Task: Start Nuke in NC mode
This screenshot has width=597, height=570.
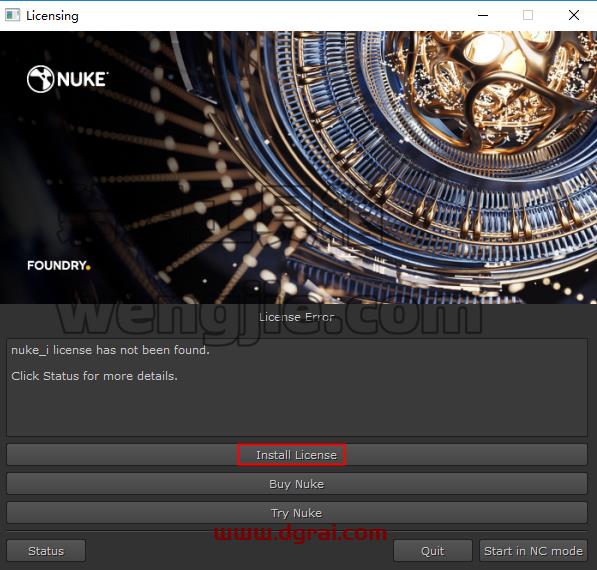Action: pos(533,551)
